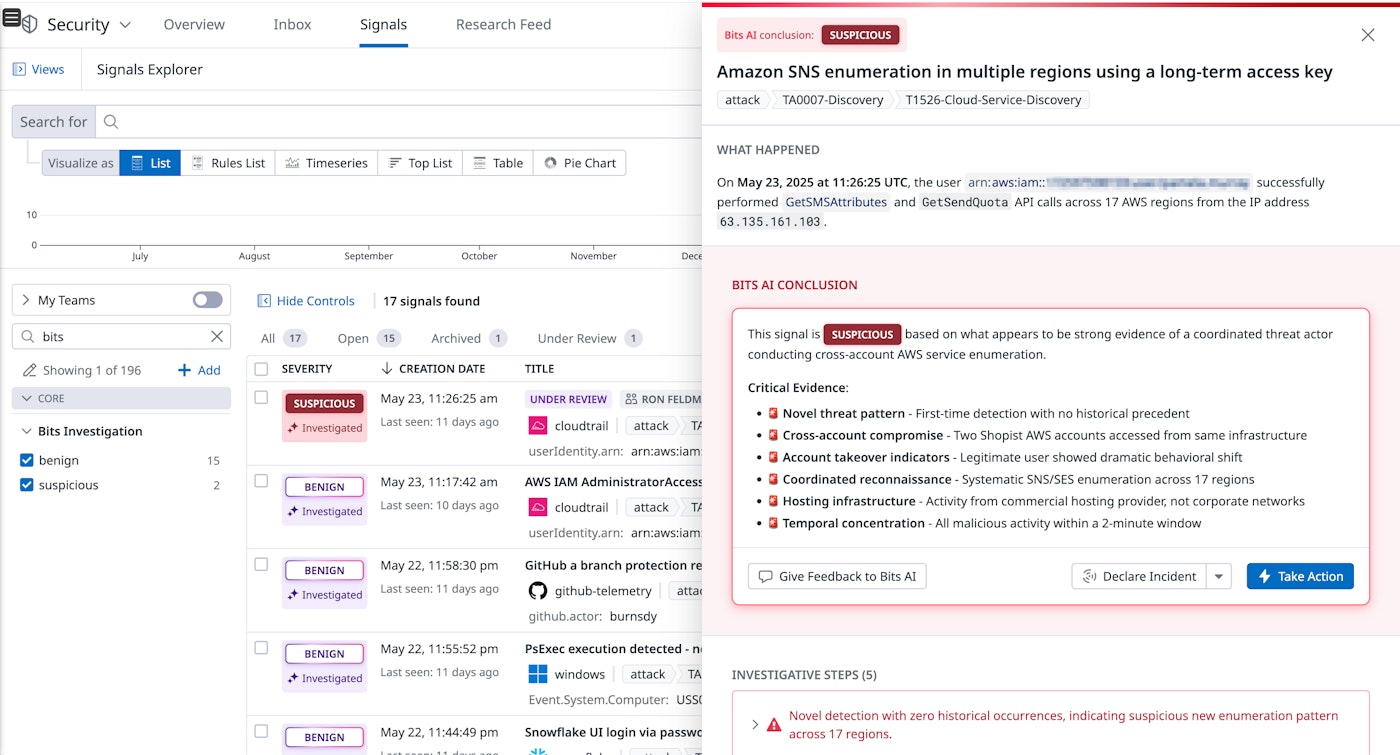Click the attack tag in panel header
This screenshot has width=1400, height=755.
click(743, 100)
